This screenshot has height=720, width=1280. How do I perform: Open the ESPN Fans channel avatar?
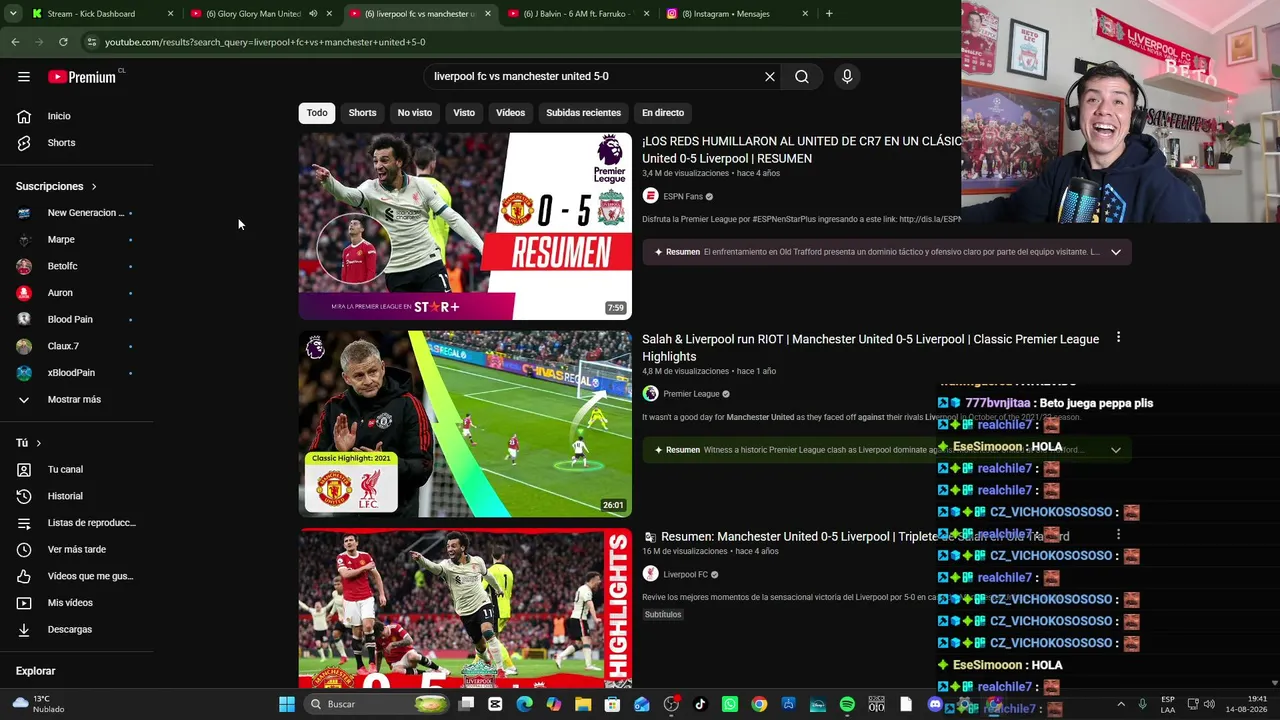[650, 196]
